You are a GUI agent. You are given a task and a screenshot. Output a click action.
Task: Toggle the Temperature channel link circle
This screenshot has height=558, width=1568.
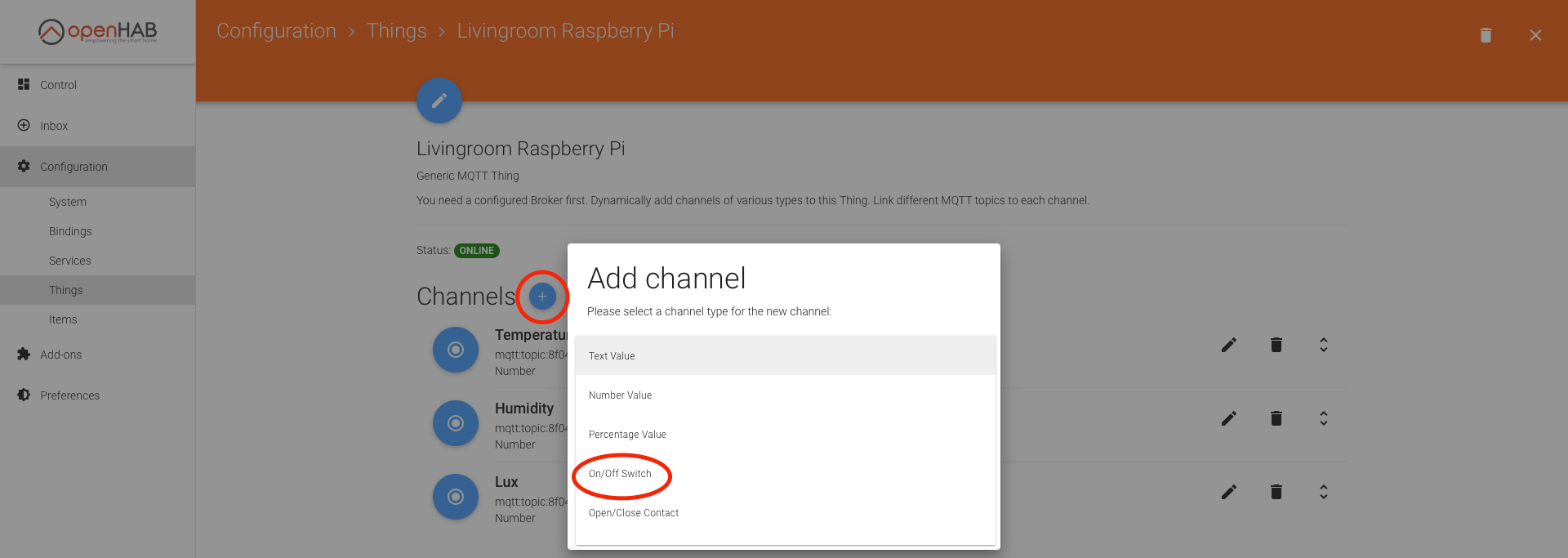pyautogui.click(x=456, y=350)
